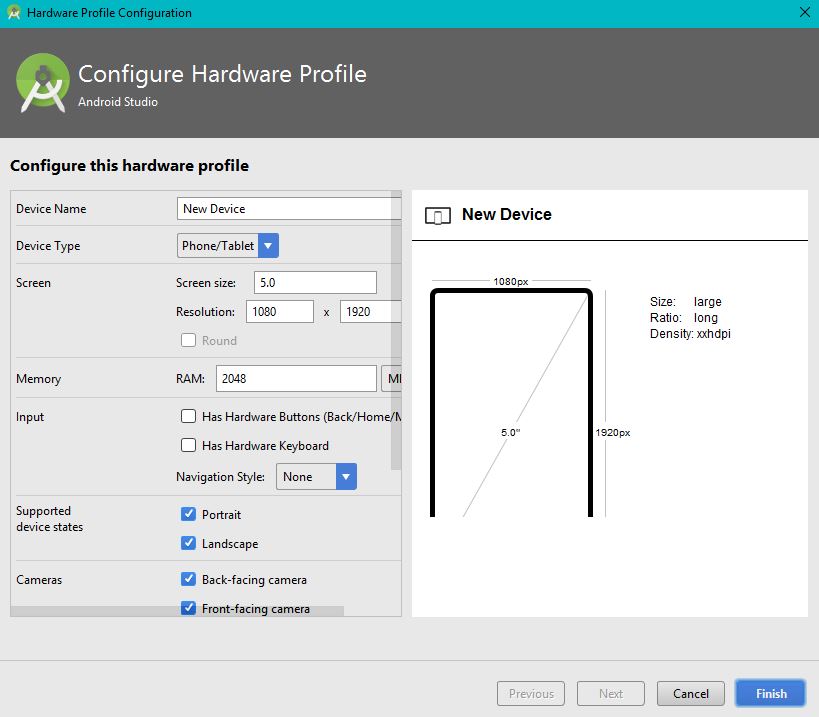Image resolution: width=819 pixels, height=717 pixels.
Task: Click the resolution height field 1920
Action: (370, 312)
